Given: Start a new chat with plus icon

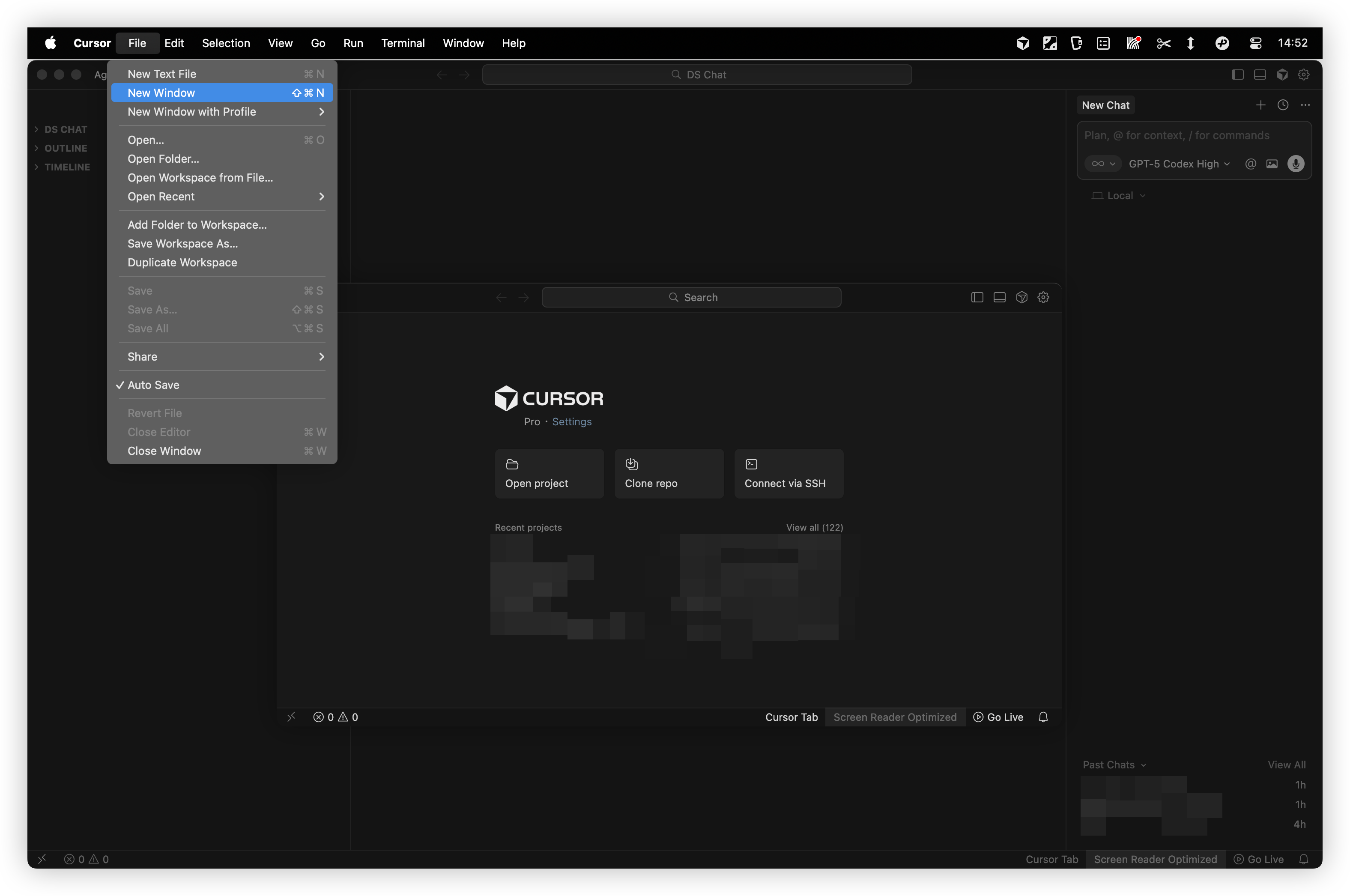Looking at the screenshot, I should pos(1261,105).
